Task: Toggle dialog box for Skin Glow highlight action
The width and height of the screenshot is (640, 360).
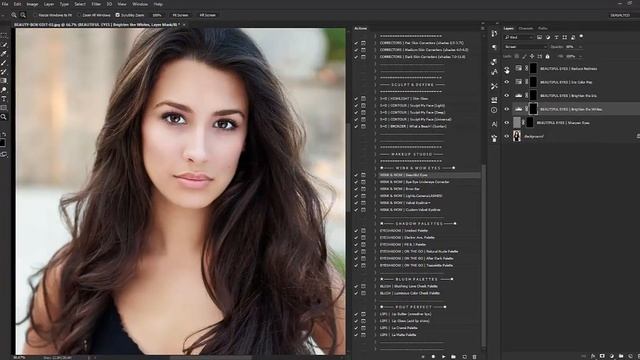Action: [363, 99]
